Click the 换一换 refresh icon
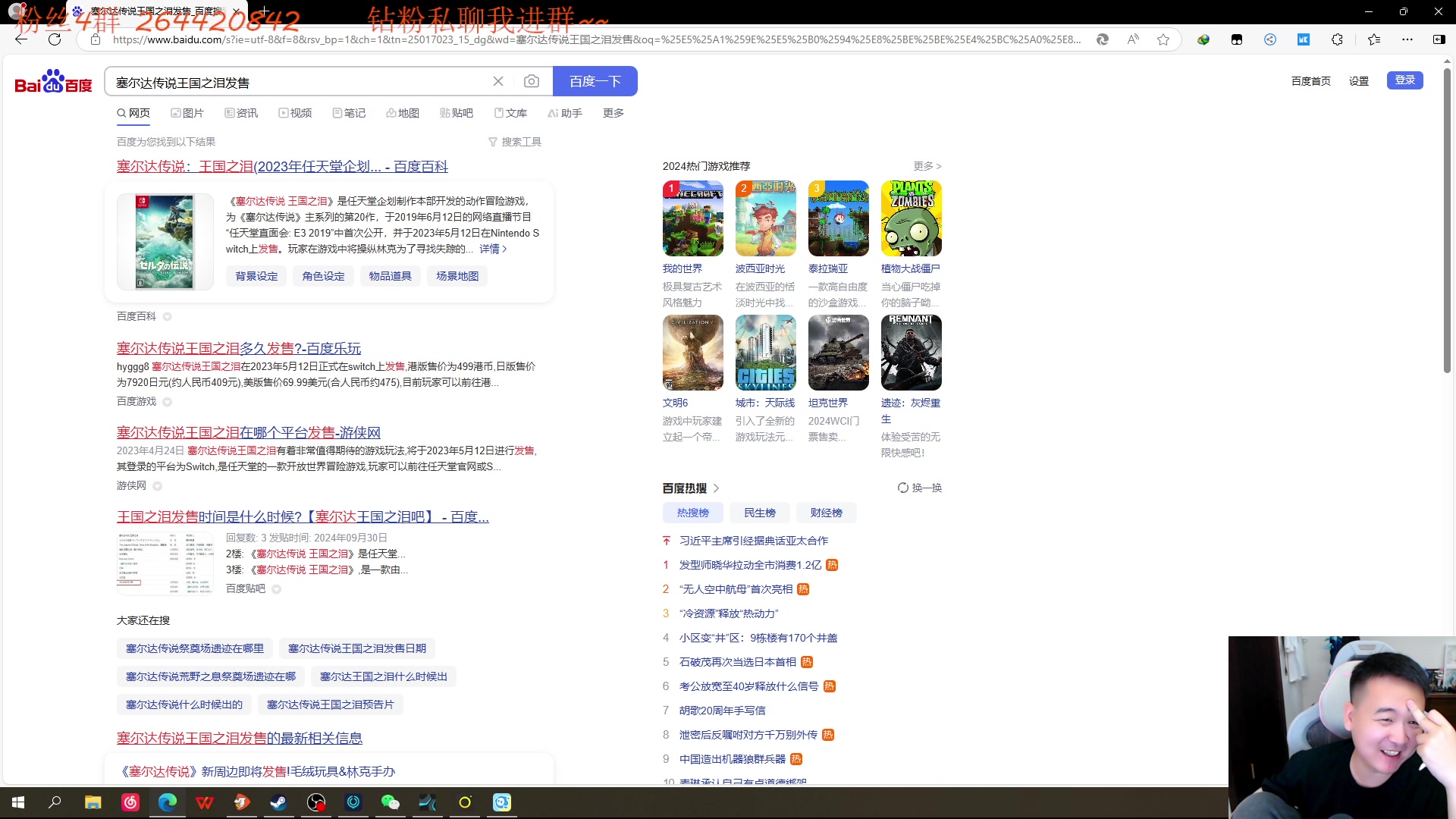 (x=903, y=488)
